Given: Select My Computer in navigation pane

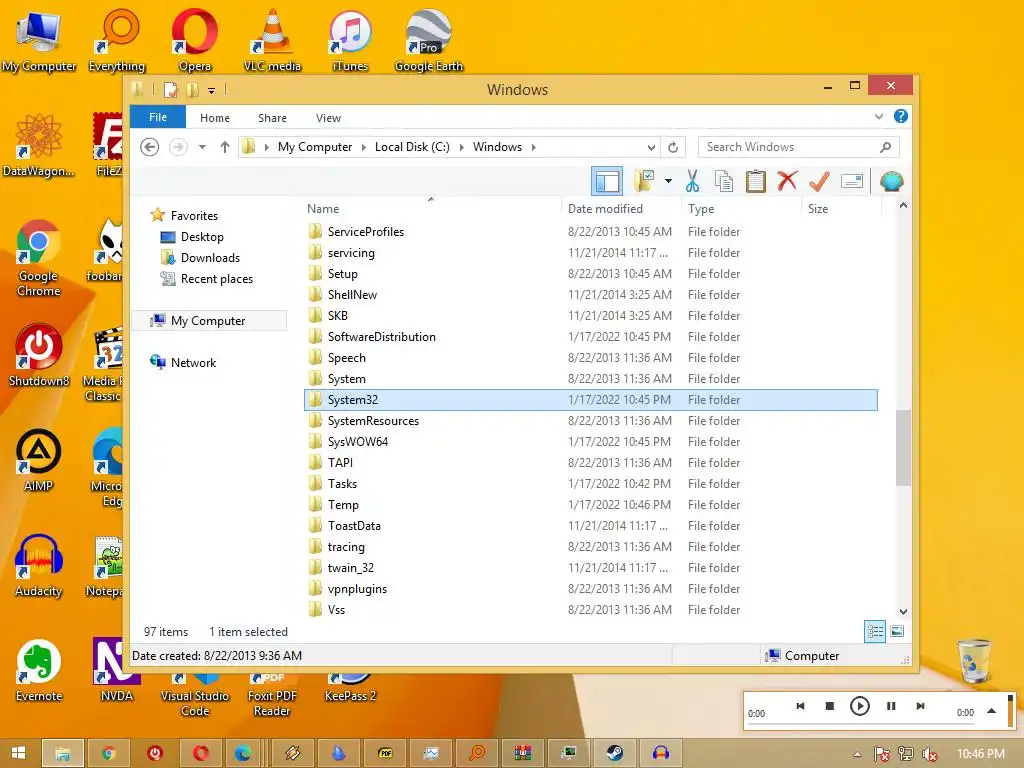Looking at the screenshot, I should (208, 321).
